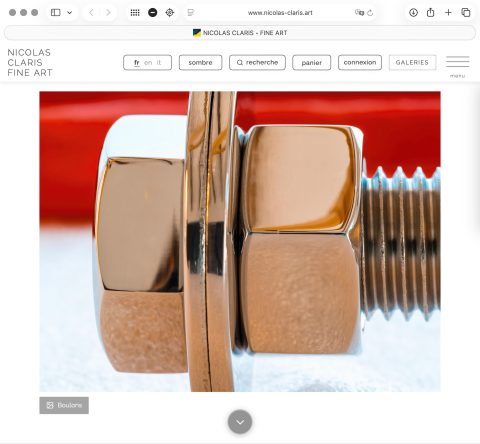480x444 pixels.
Task: Click the content blocker extension icon
Action: point(152,13)
